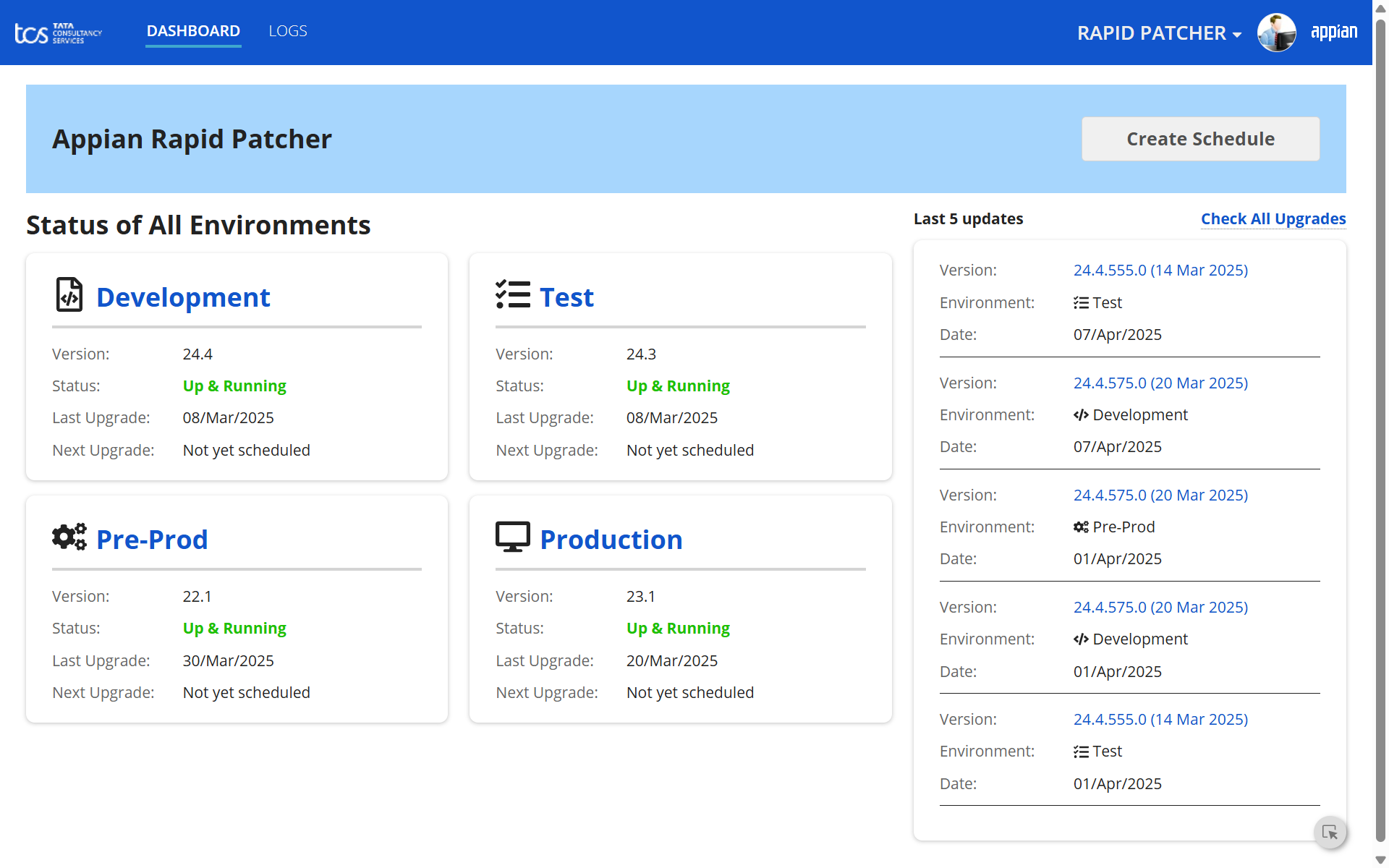The height and width of the screenshot is (868, 1389).
Task: Switch to the DASHBOARD tab
Action: 193,31
